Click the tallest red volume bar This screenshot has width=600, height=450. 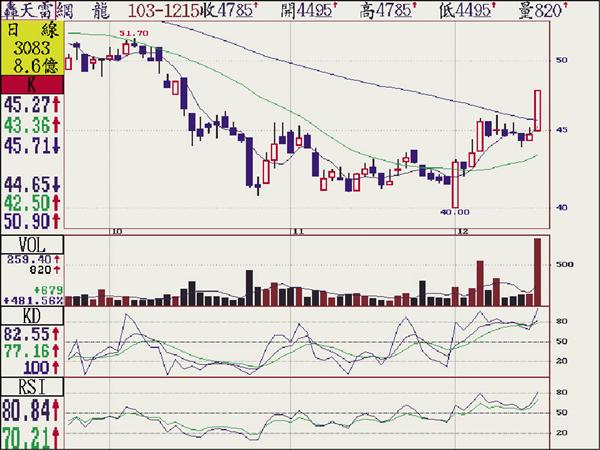pos(538,270)
